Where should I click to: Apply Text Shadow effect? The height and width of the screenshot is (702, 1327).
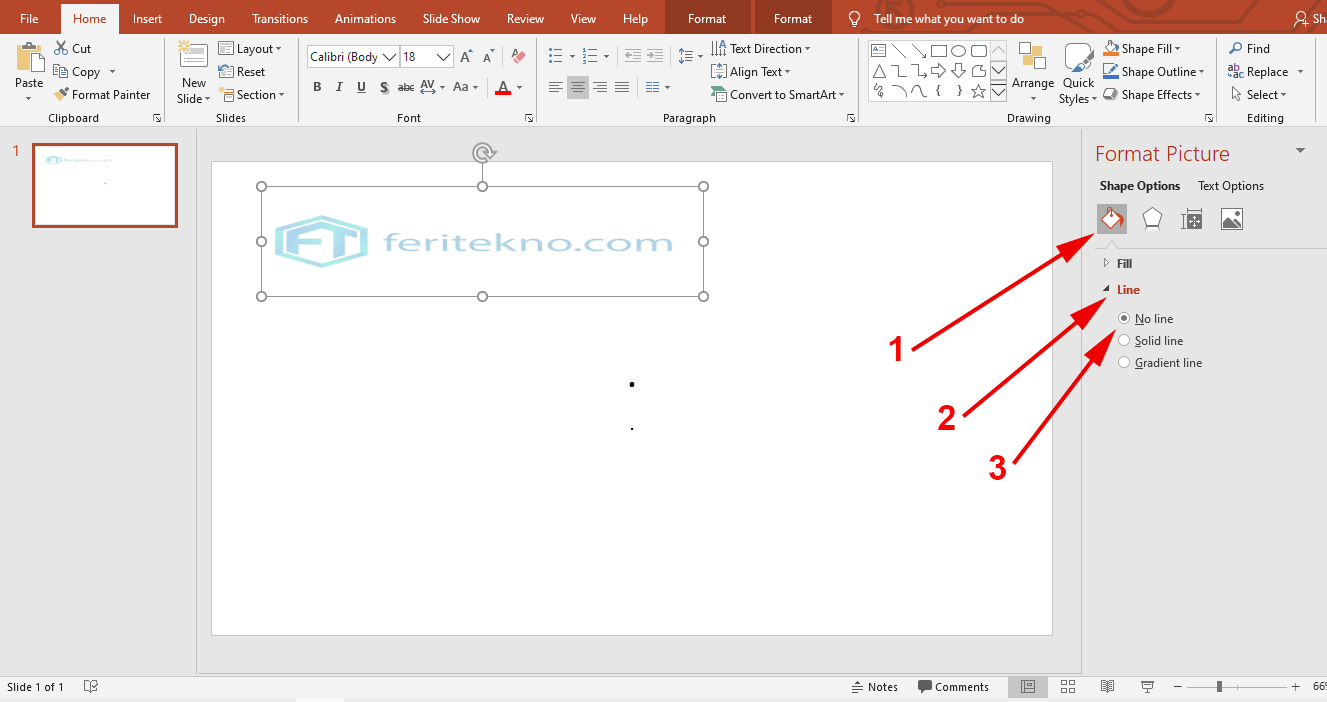point(383,87)
